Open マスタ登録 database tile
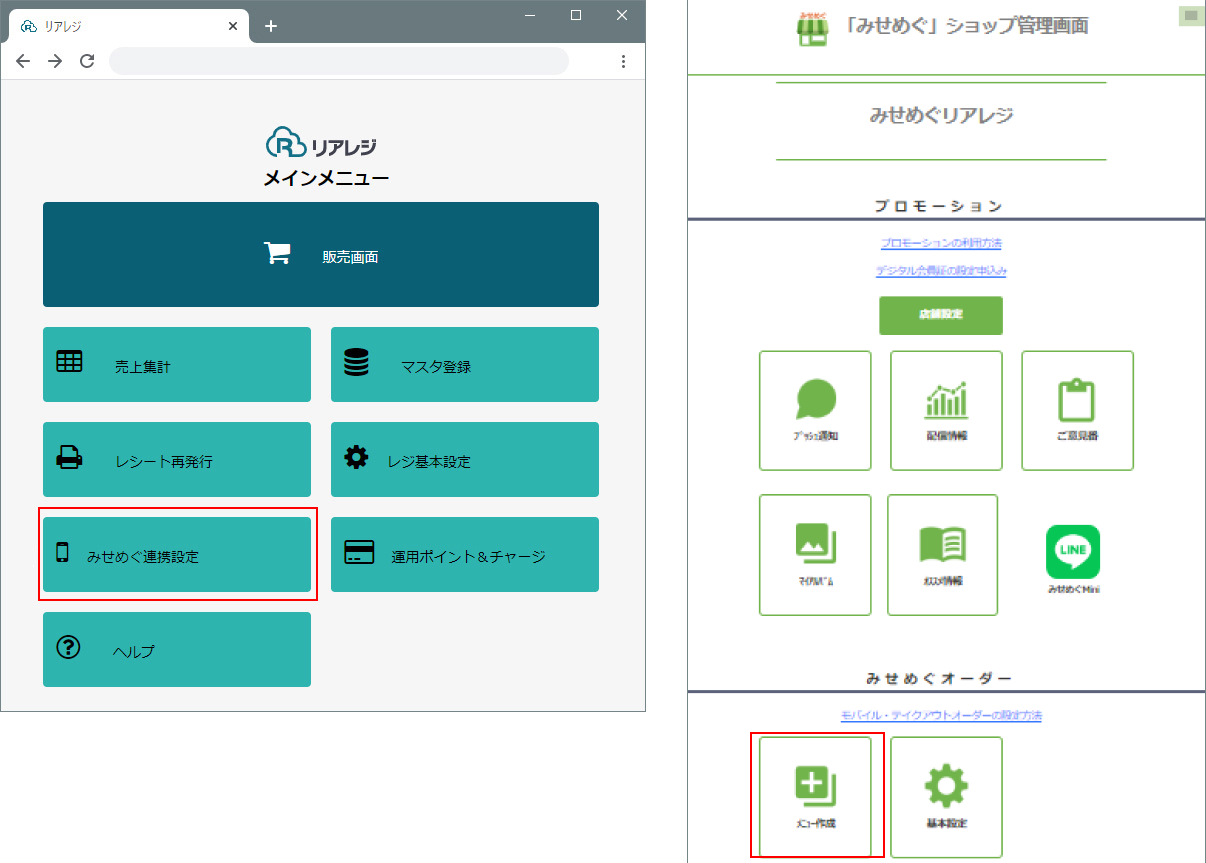This screenshot has width=1206, height=863. click(x=465, y=365)
